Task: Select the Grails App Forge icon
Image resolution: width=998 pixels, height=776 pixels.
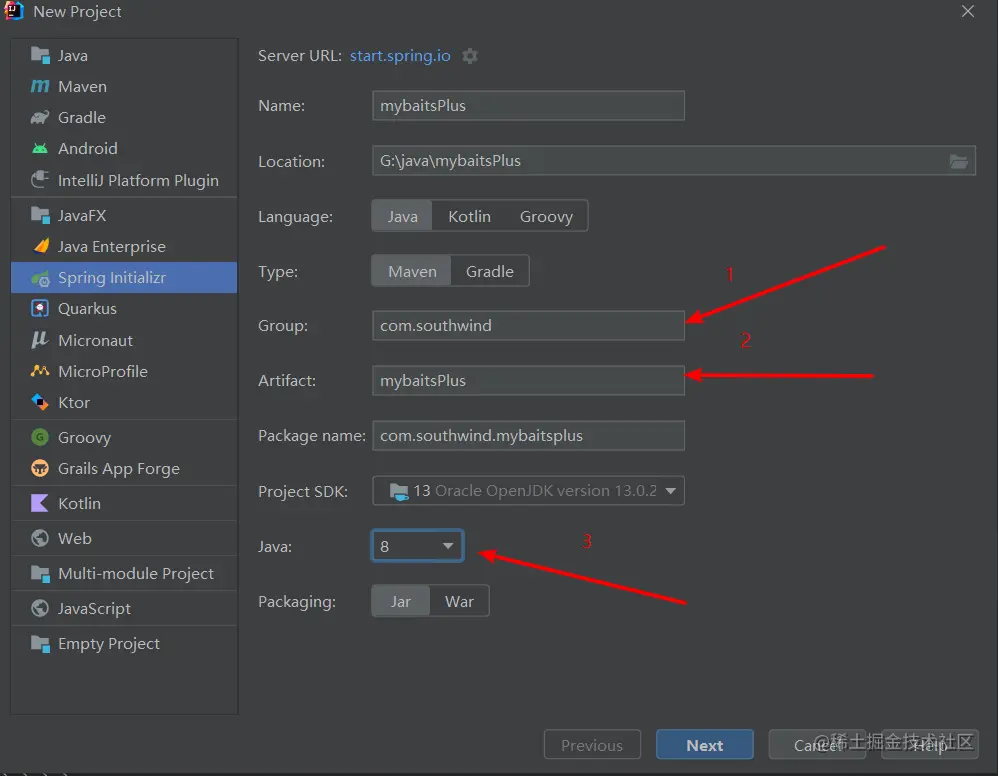Action: pyautogui.click(x=40, y=468)
